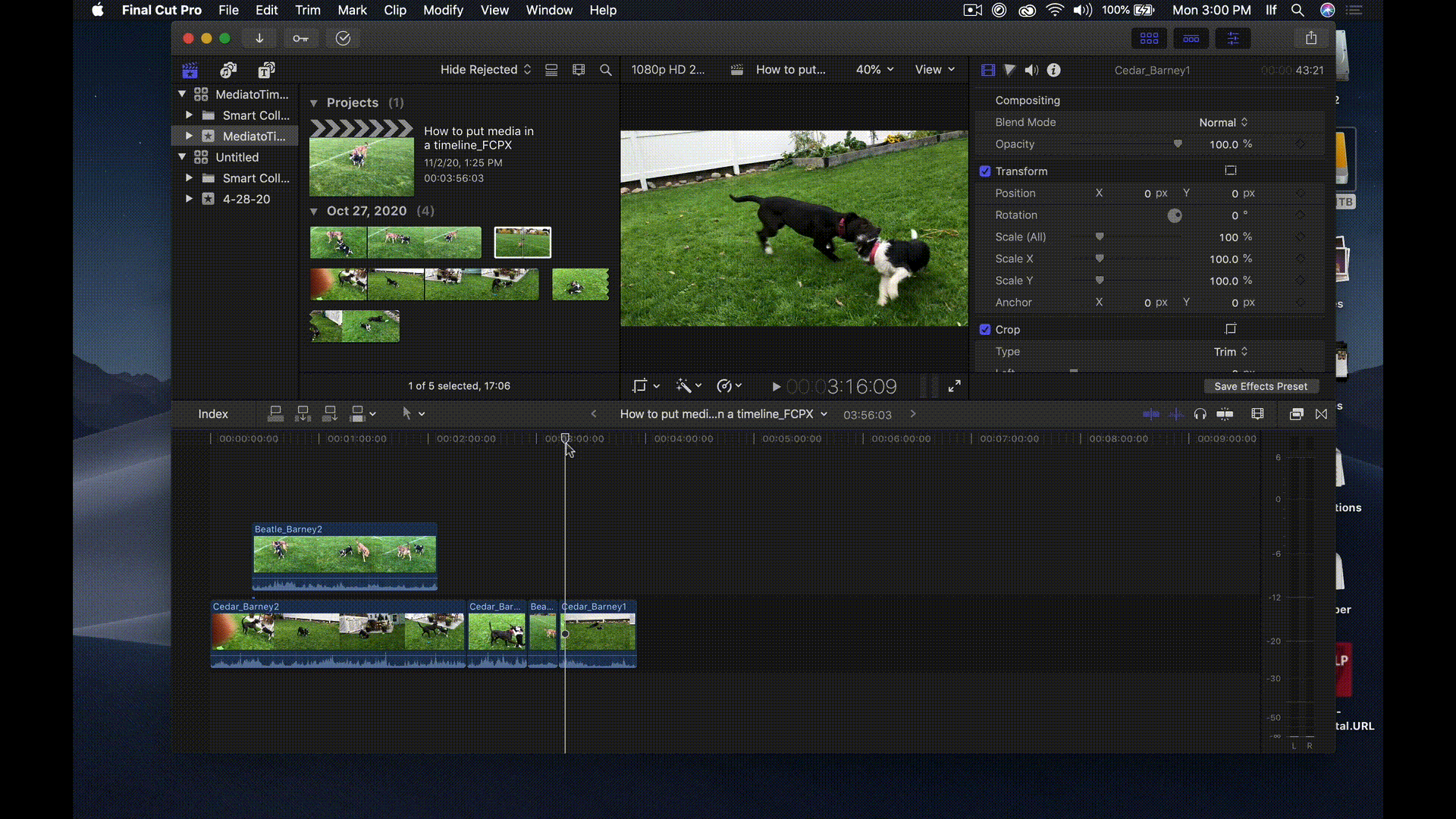Click the Share export icon
The height and width of the screenshot is (819, 1456).
tap(1311, 38)
